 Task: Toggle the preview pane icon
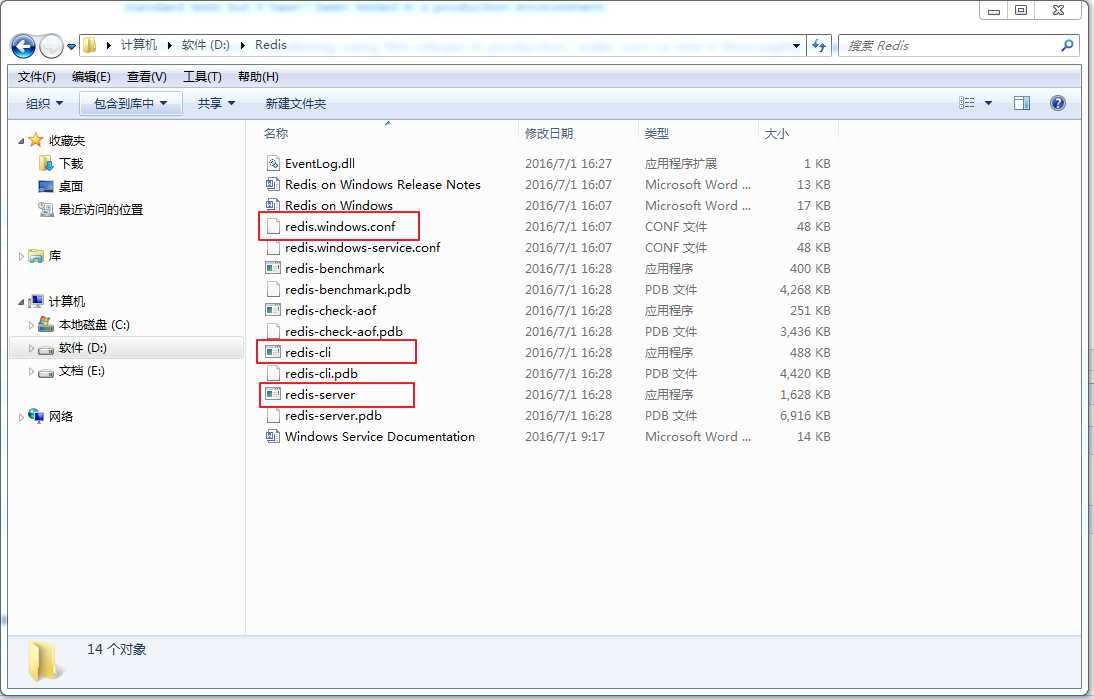coord(1021,103)
